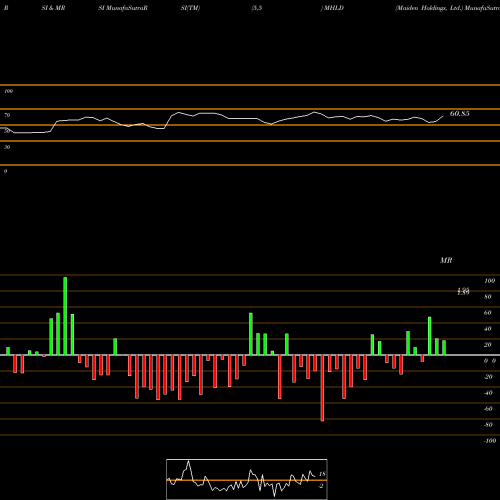Click the '(5,5' parameter text in header
Image resolution: width=500 pixels, height=500 pixels.
tap(257, 8)
